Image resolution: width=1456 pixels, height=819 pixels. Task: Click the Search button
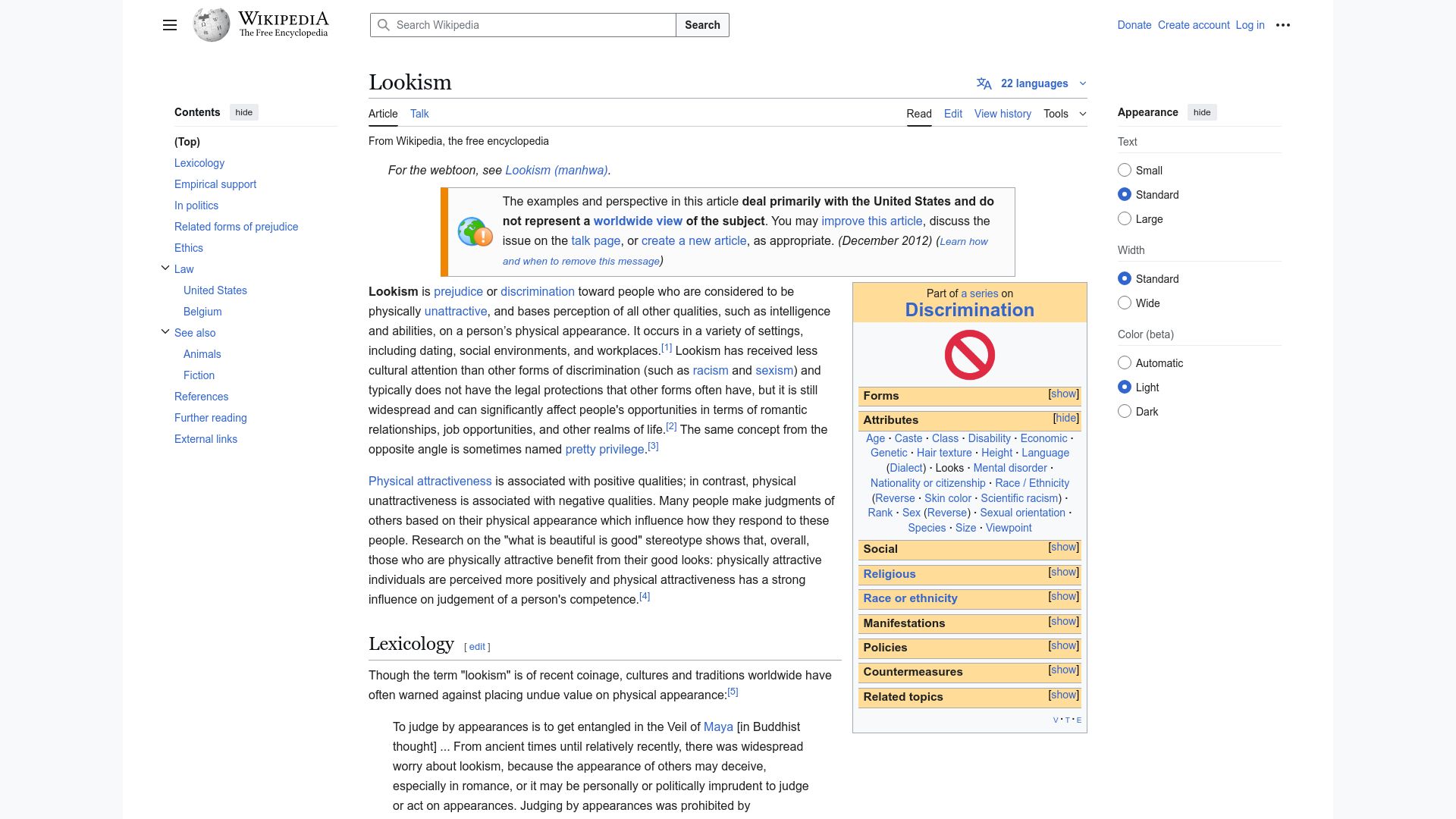702,25
